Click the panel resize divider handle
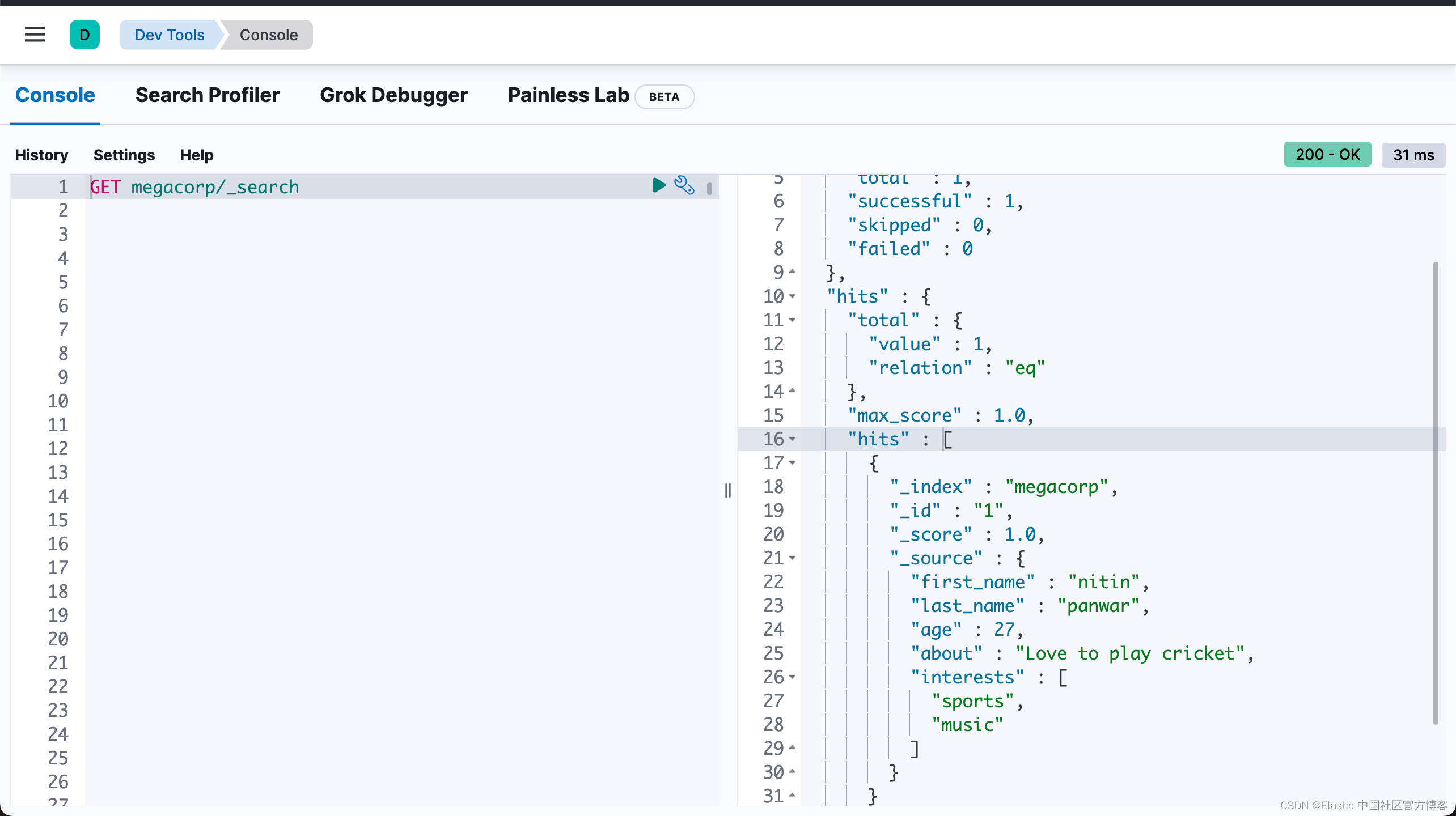 728,490
